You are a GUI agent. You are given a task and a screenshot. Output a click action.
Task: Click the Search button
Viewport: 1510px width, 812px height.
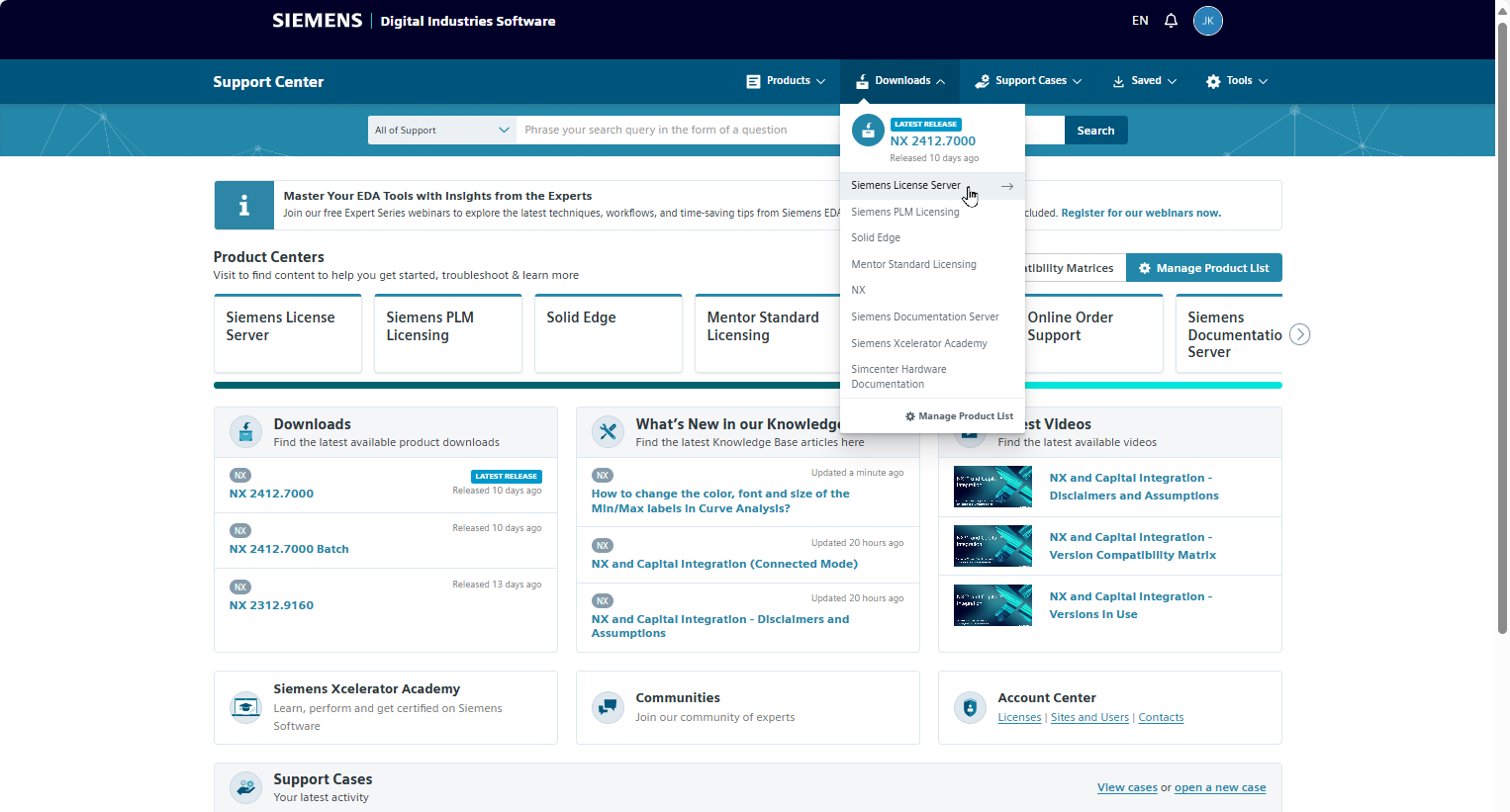pyautogui.click(x=1095, y=131)
